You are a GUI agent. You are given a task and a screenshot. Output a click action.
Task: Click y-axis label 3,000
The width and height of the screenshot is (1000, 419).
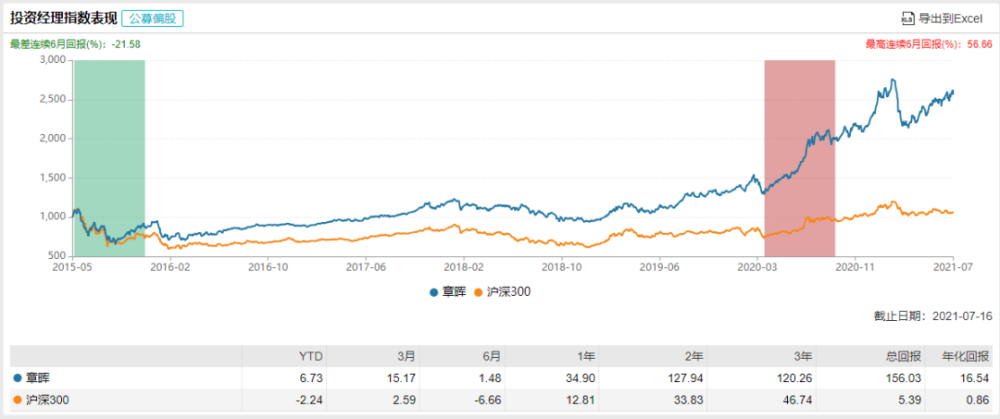pos(54,60)
